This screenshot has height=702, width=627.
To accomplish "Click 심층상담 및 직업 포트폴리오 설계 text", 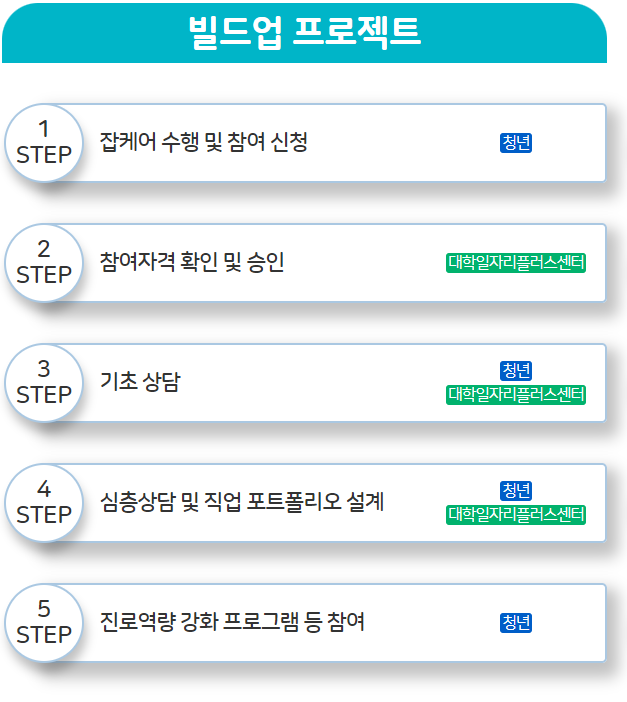I will pyautogui.click(x=242, y=502).
